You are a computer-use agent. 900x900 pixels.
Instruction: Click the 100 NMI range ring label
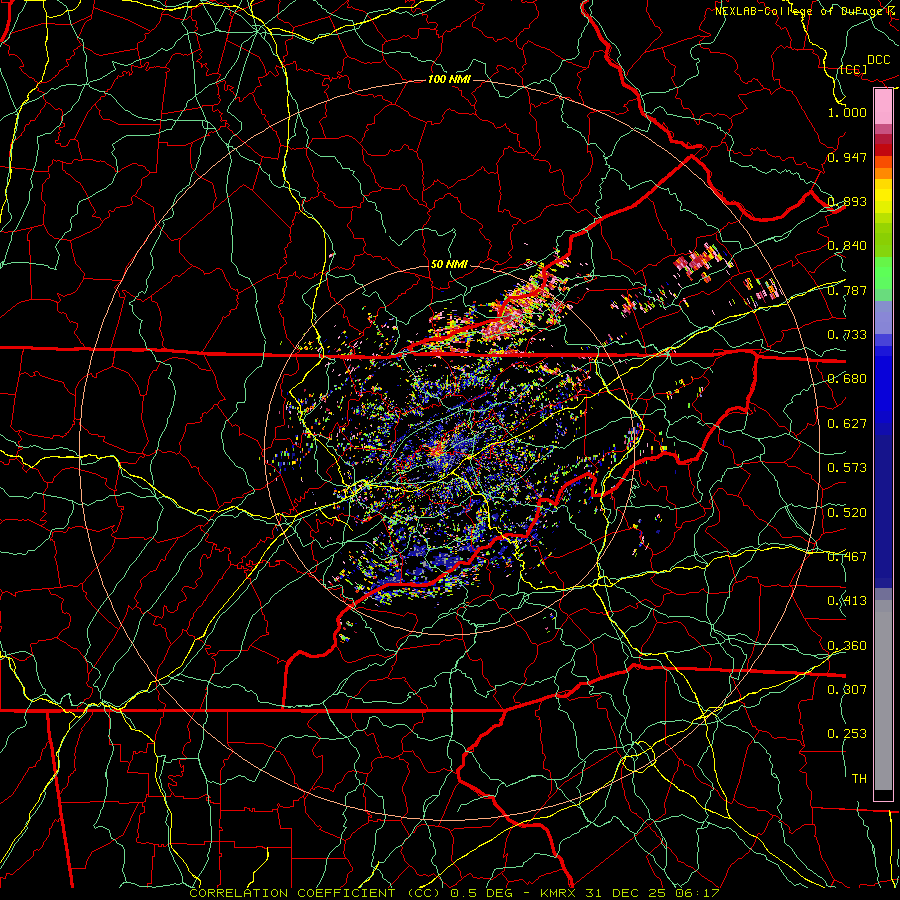[x=449, y=79]
